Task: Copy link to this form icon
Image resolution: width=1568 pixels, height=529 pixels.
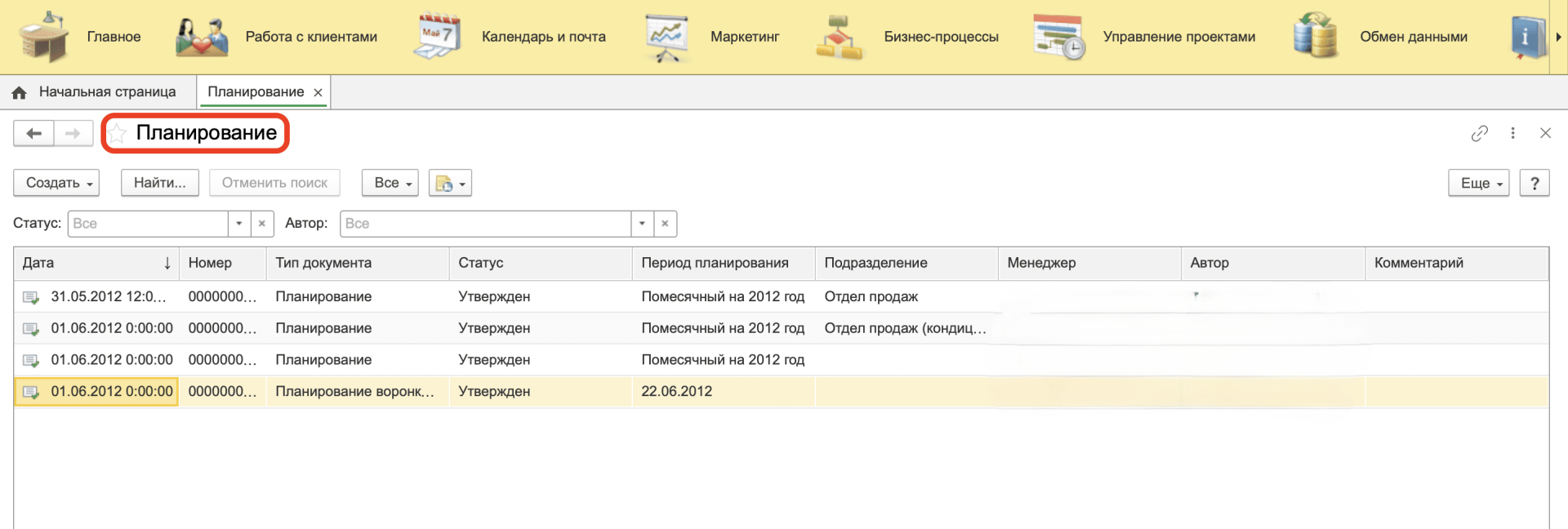Action: click(1479, 133)
